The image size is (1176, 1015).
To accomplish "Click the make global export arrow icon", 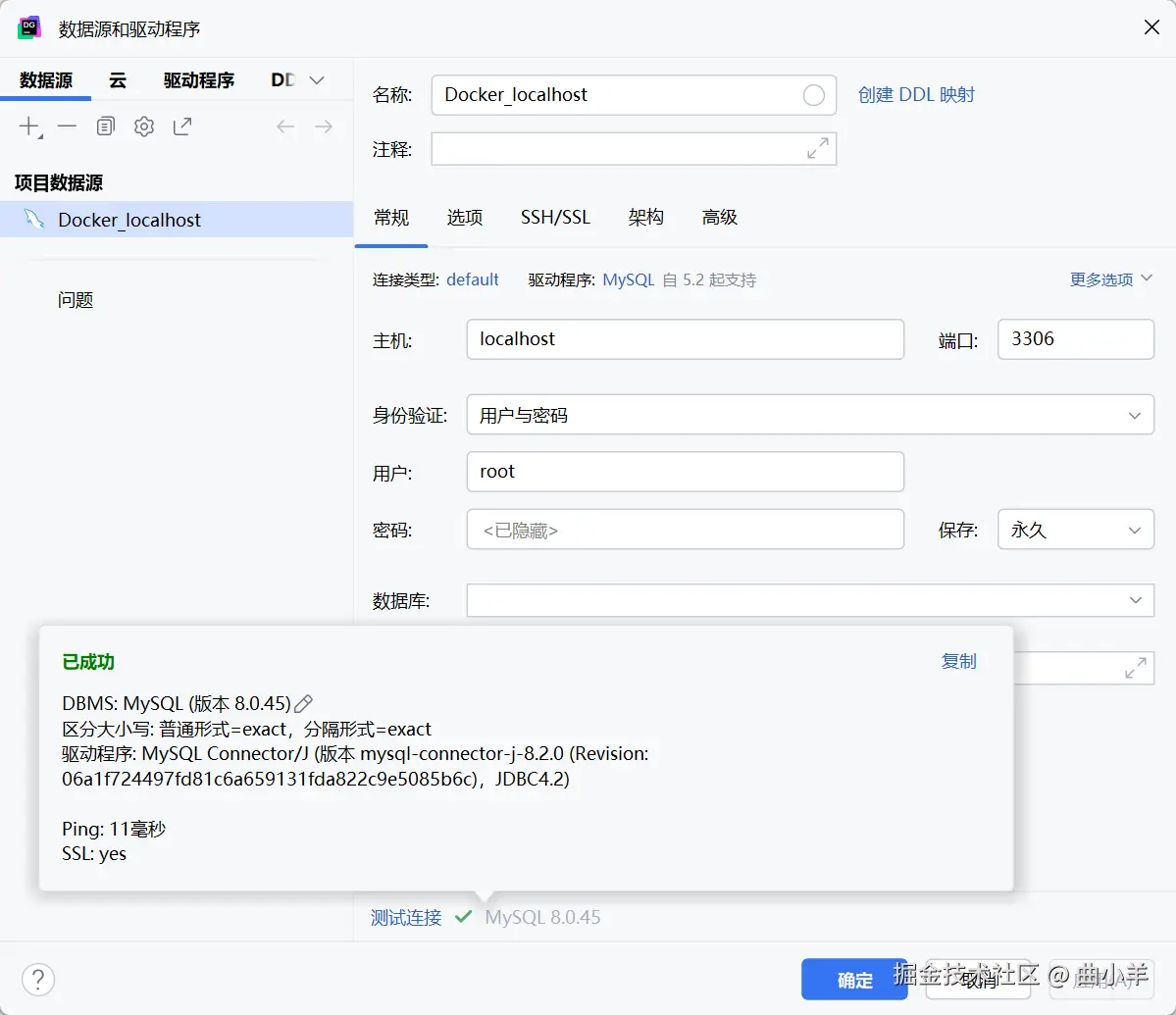I will coord(182,126).
